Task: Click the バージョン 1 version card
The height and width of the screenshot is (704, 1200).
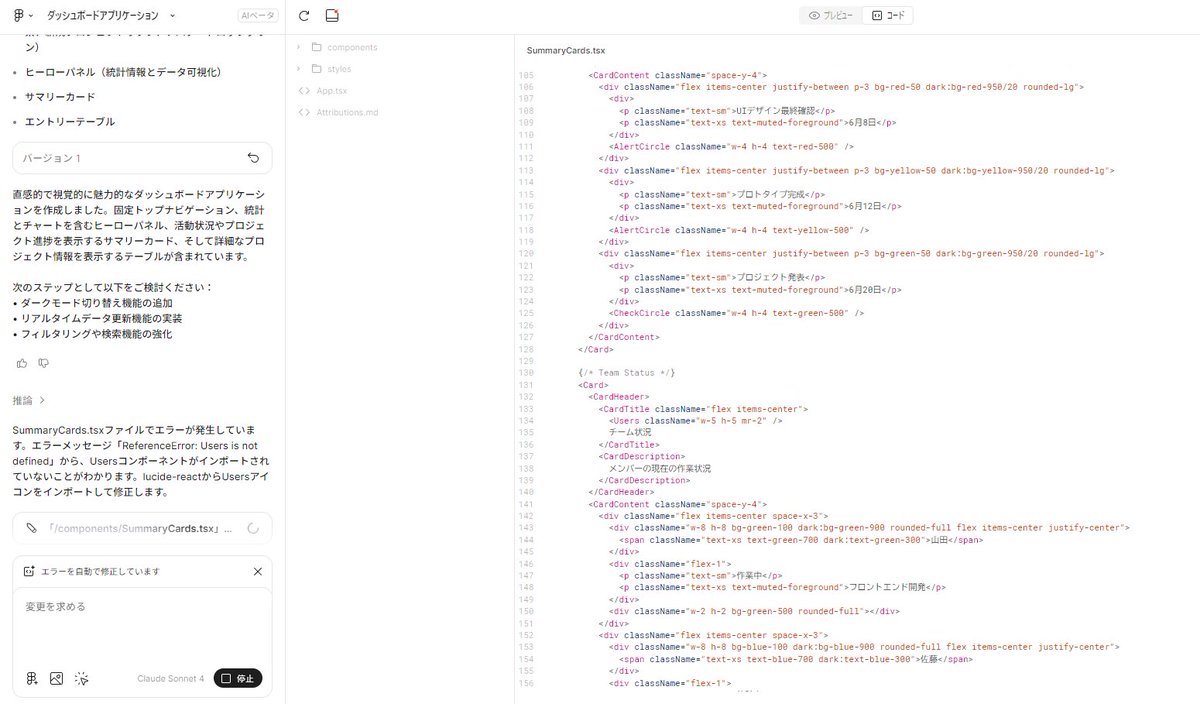Action: (142, 158)
